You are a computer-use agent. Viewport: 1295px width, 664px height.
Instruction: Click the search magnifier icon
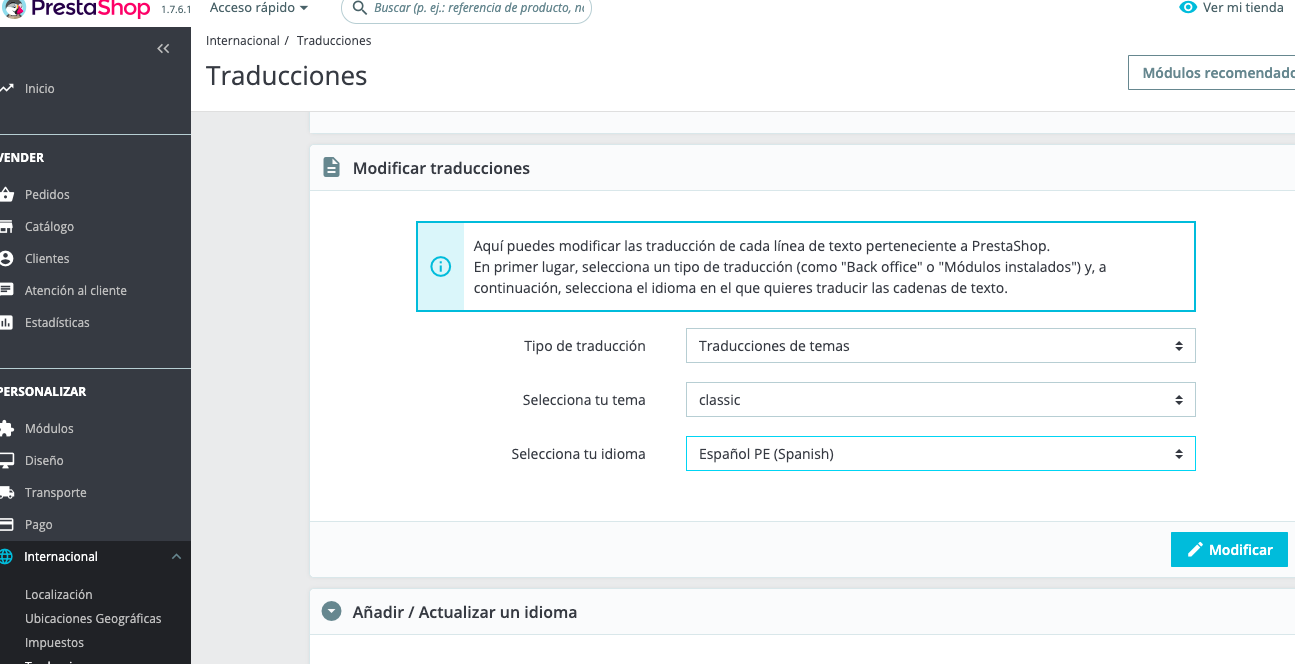tap(360, 8)
